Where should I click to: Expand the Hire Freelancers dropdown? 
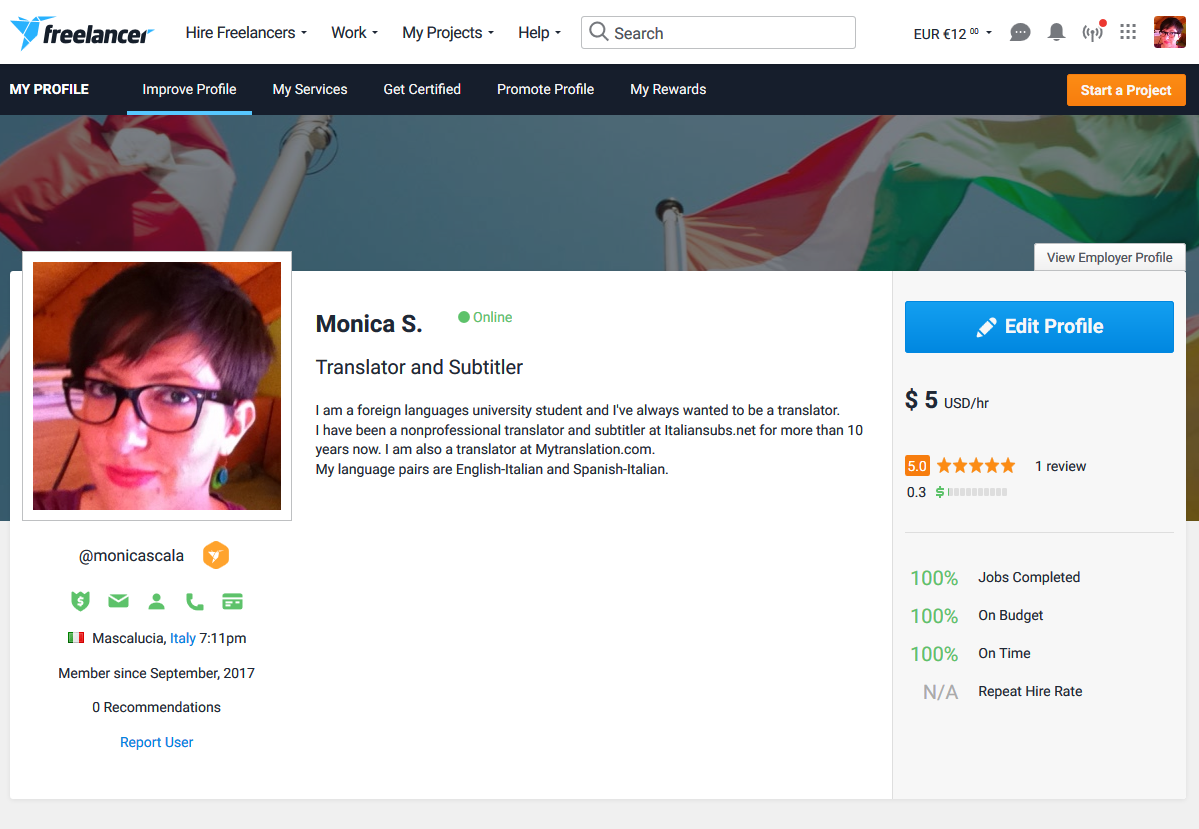click(x=246, y=33)
